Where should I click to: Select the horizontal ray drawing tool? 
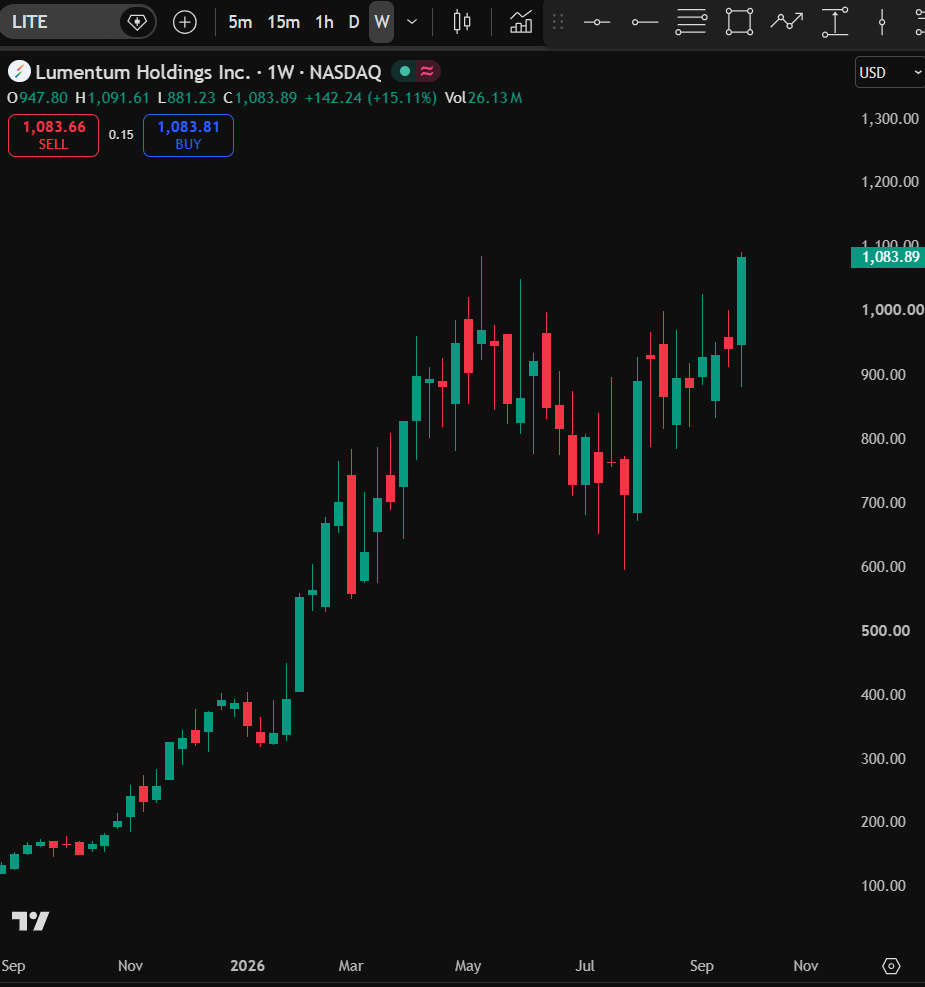[x=644, y=23]
